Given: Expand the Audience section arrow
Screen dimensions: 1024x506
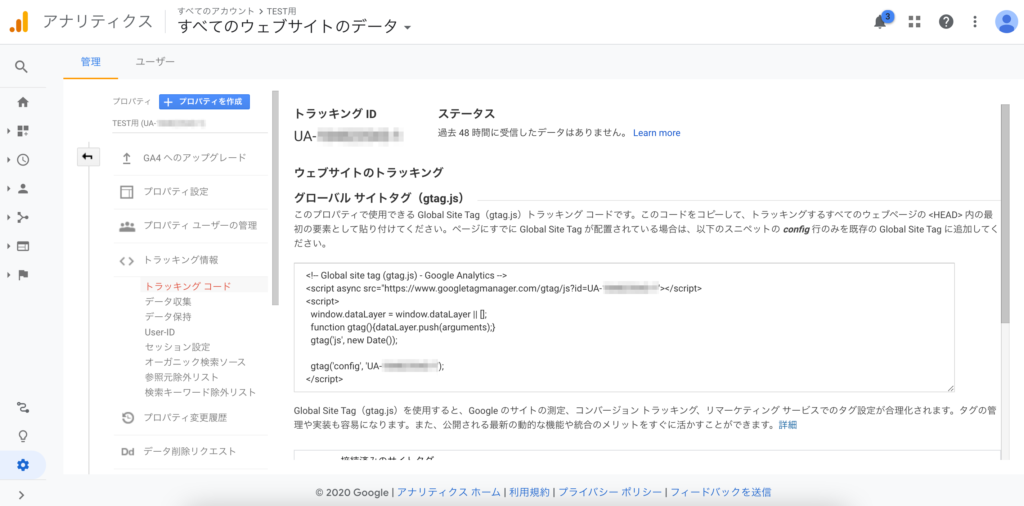Looking at the screenshot, I should [x=8, y=189].
